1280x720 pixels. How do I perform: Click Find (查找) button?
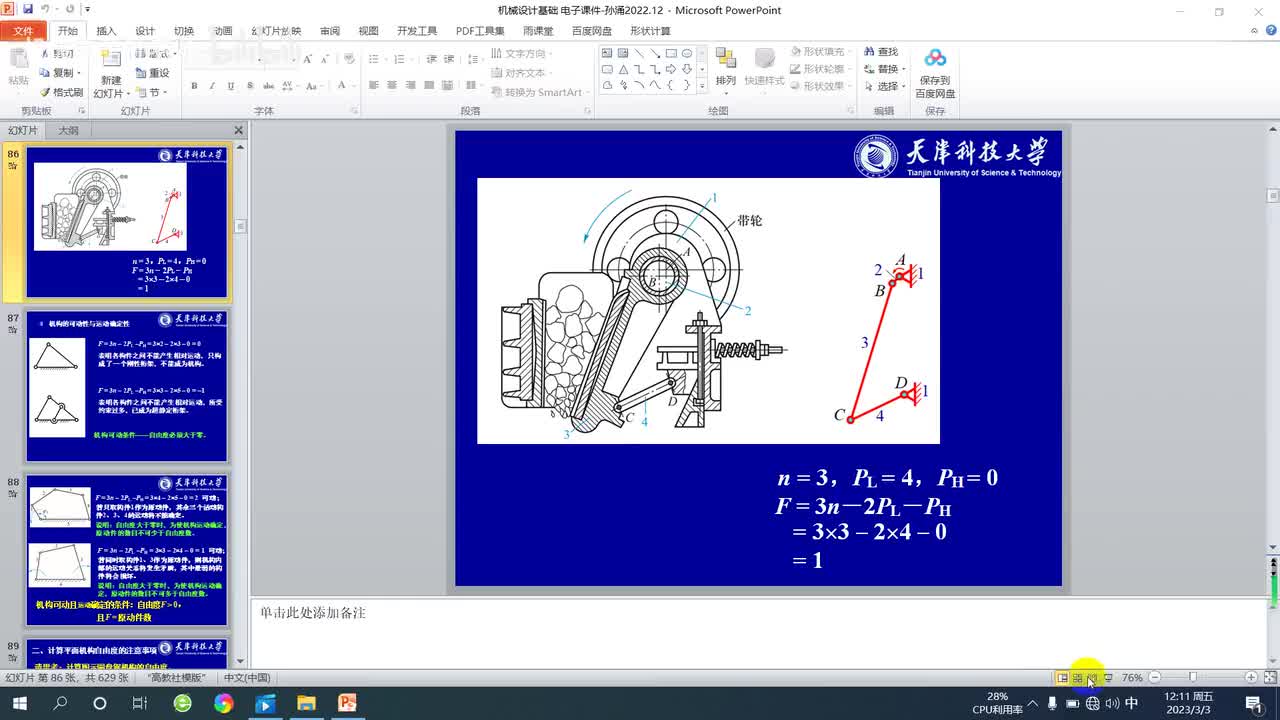pos(881,52)
